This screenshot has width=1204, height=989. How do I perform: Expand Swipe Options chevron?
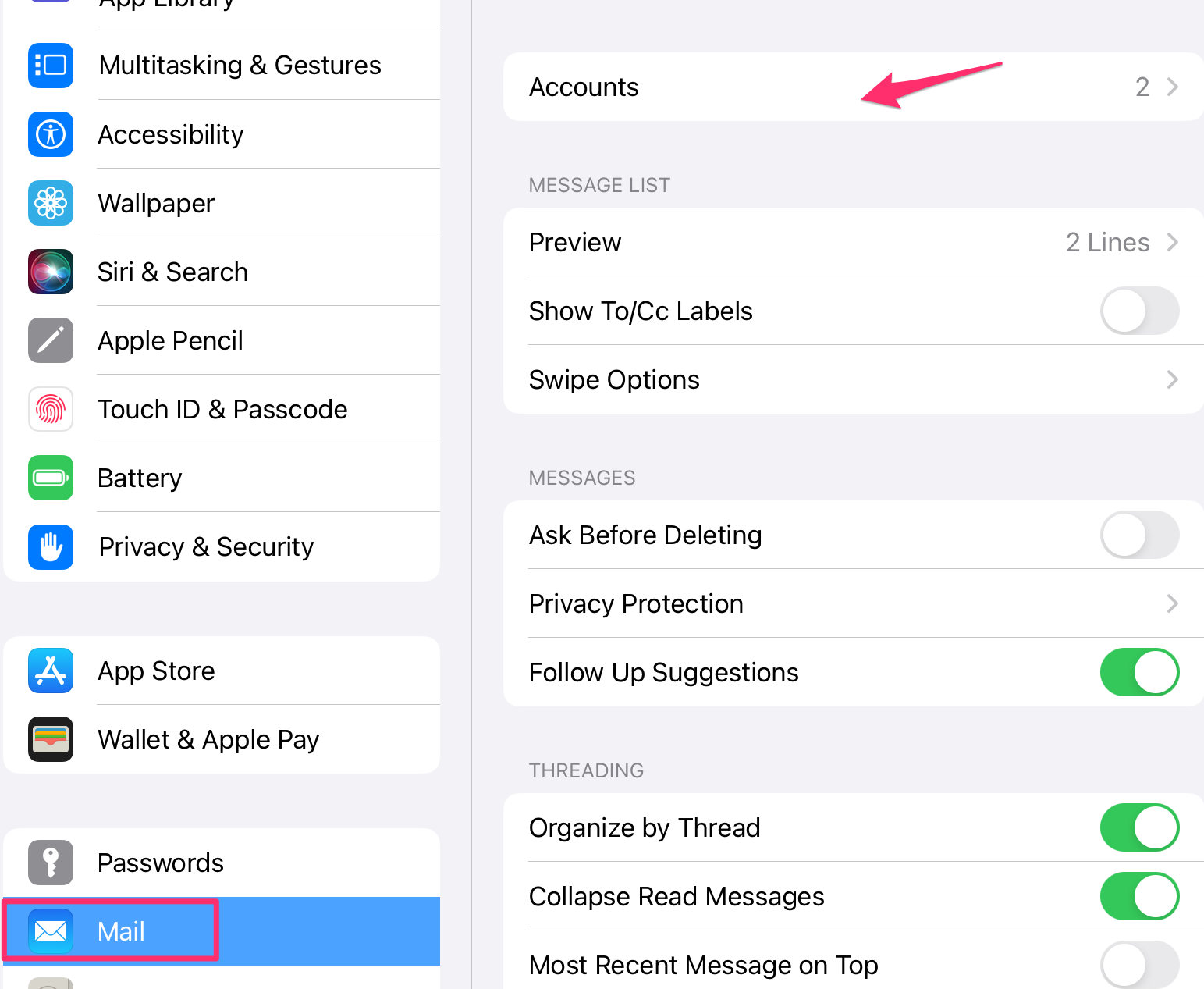(x=1172, y=379)
